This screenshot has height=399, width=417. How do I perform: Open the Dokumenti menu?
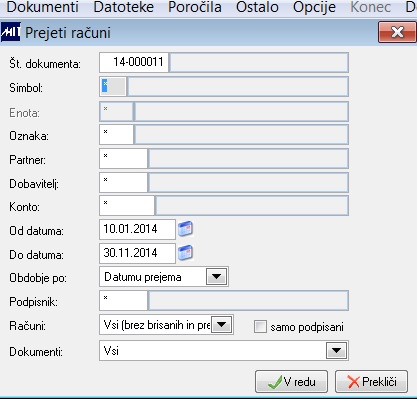(x=42, y=7)
